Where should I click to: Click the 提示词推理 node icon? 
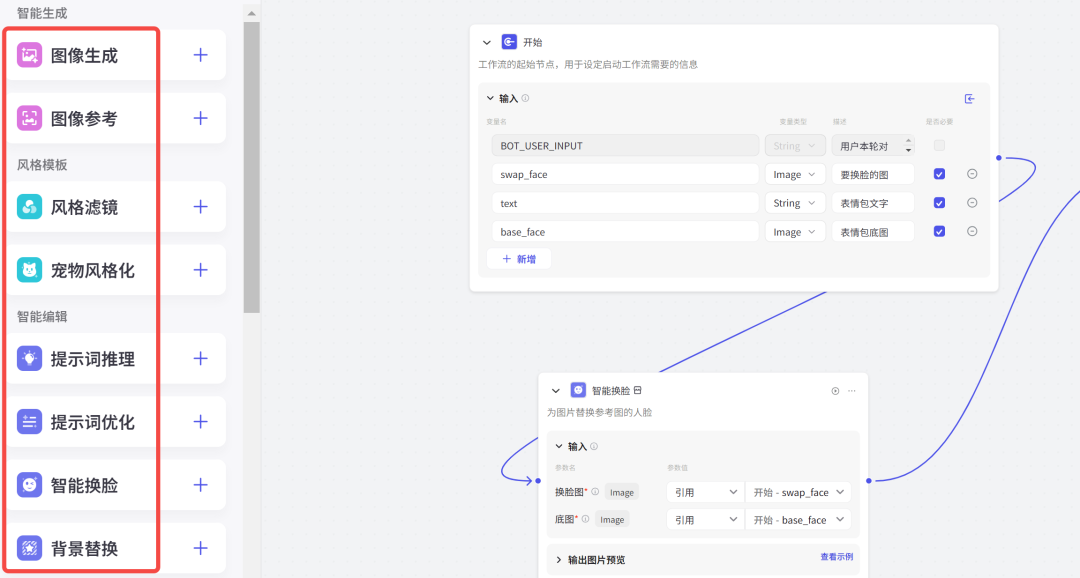(x=29, y=358)
